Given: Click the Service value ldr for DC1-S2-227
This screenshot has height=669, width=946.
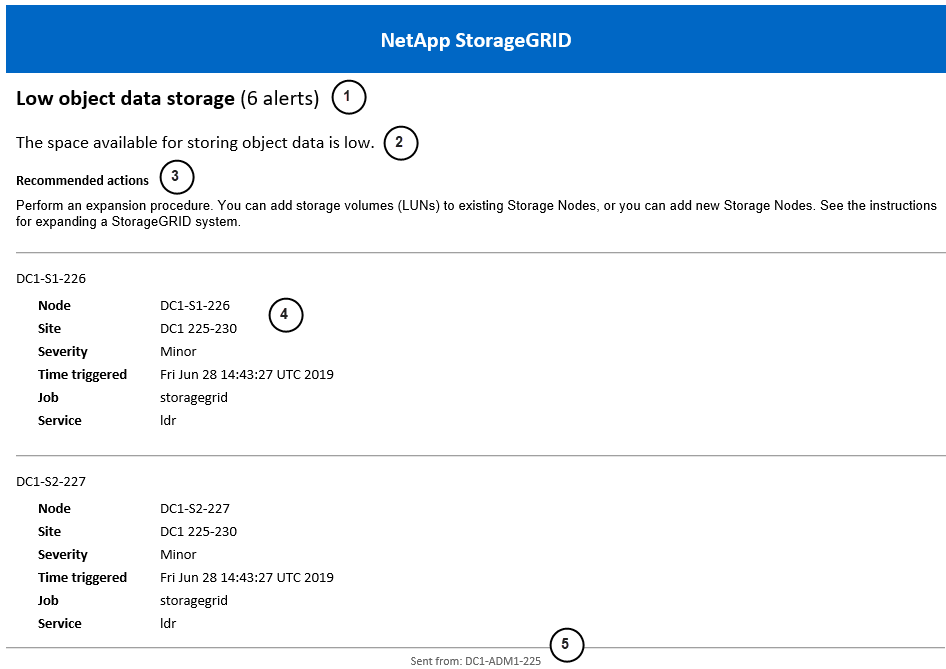Looking at the screenshot, I should pyautogui.click(x=168, y=624).
